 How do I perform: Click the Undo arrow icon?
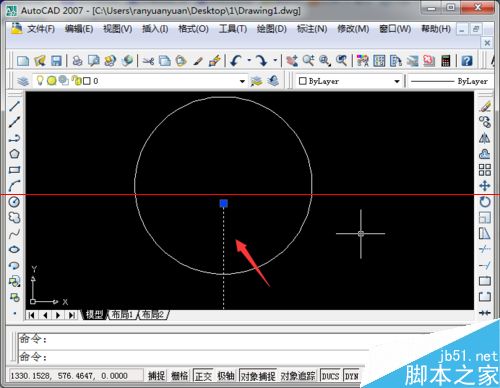[236, 61]
